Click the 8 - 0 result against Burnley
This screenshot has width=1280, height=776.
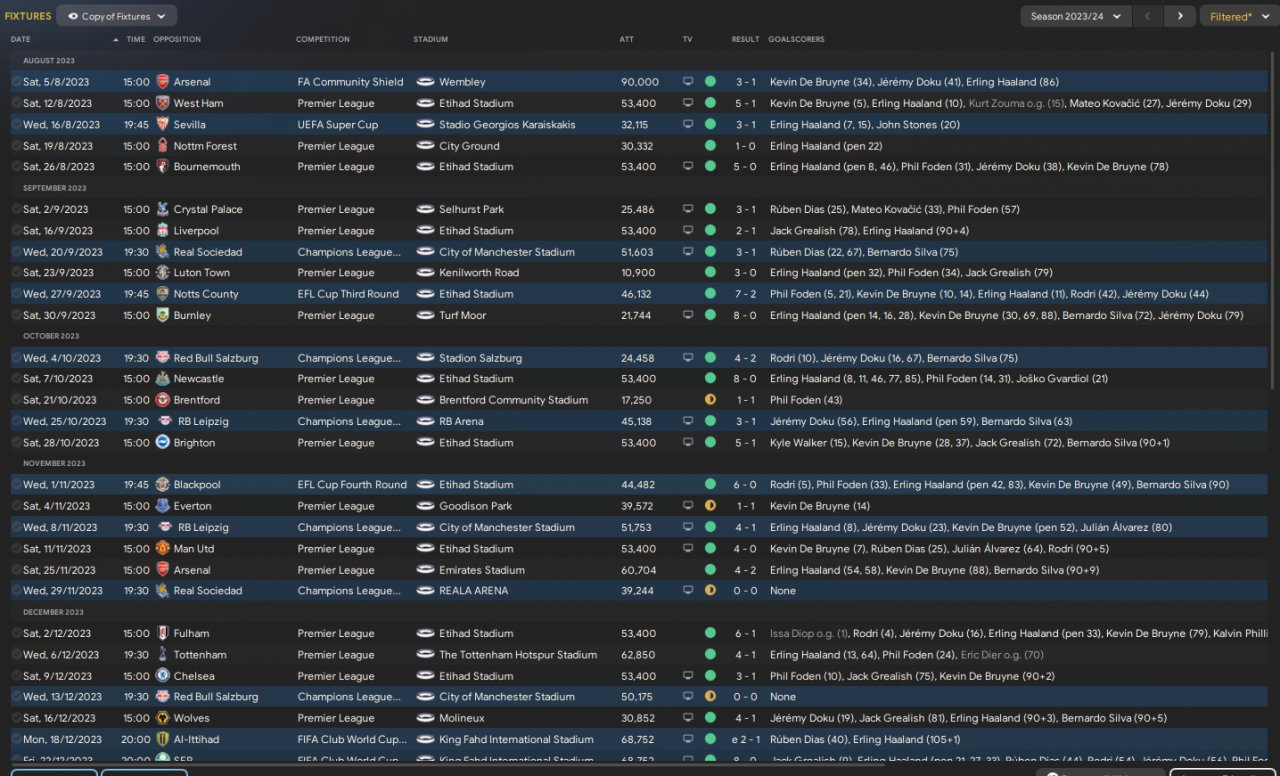745,316
